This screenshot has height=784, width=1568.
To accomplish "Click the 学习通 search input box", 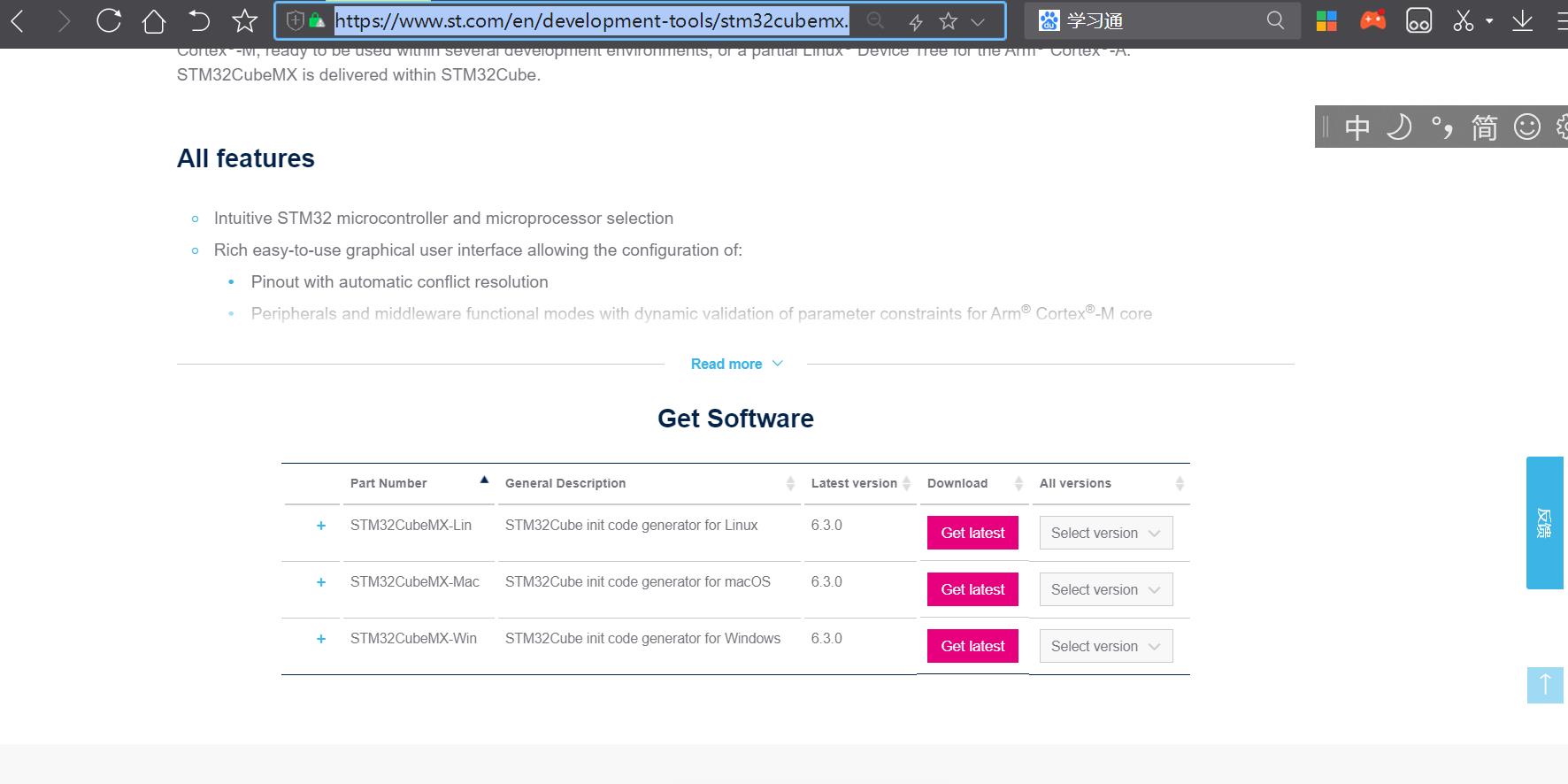I will [1161, 21].
